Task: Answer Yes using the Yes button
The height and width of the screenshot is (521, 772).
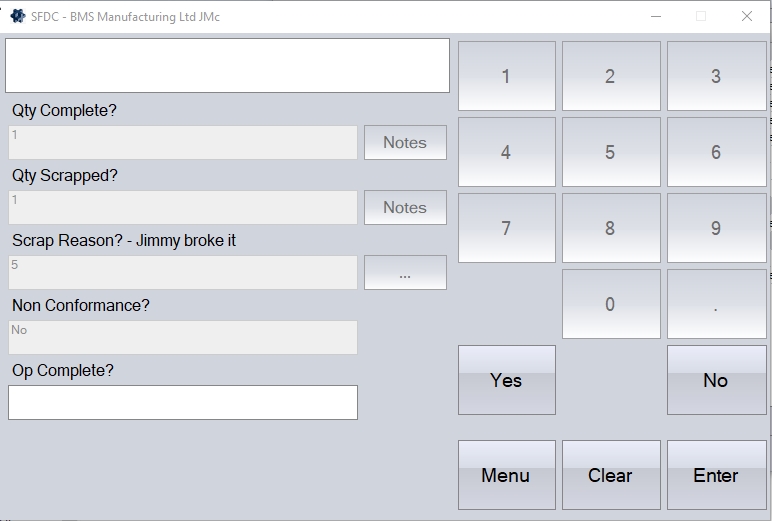Action: [506, 380]
